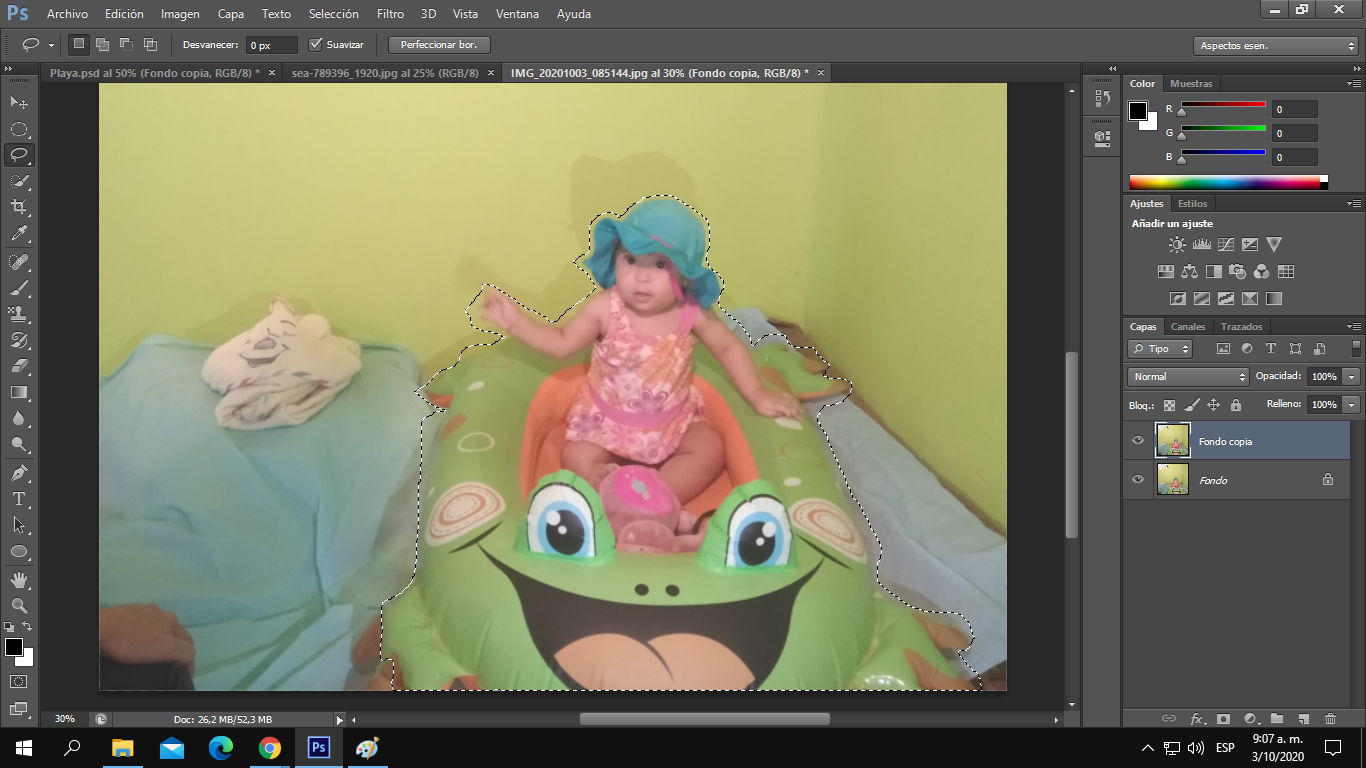
Task: Open the Aspectos esen. workspace dropdown
Action: tap(1275, 46)
